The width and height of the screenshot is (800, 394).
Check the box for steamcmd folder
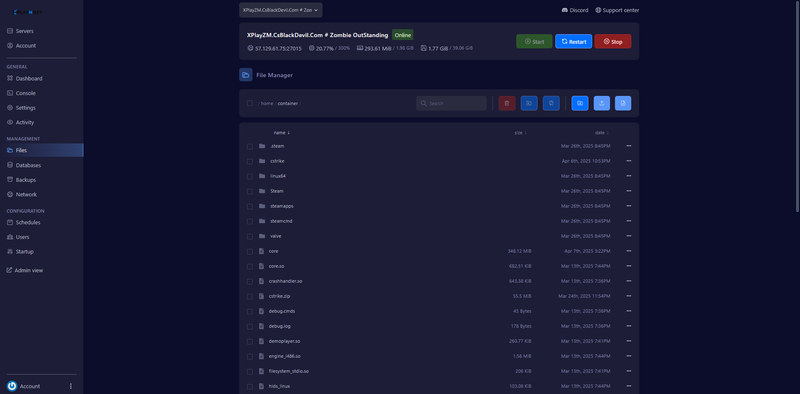tap(249, 221)
